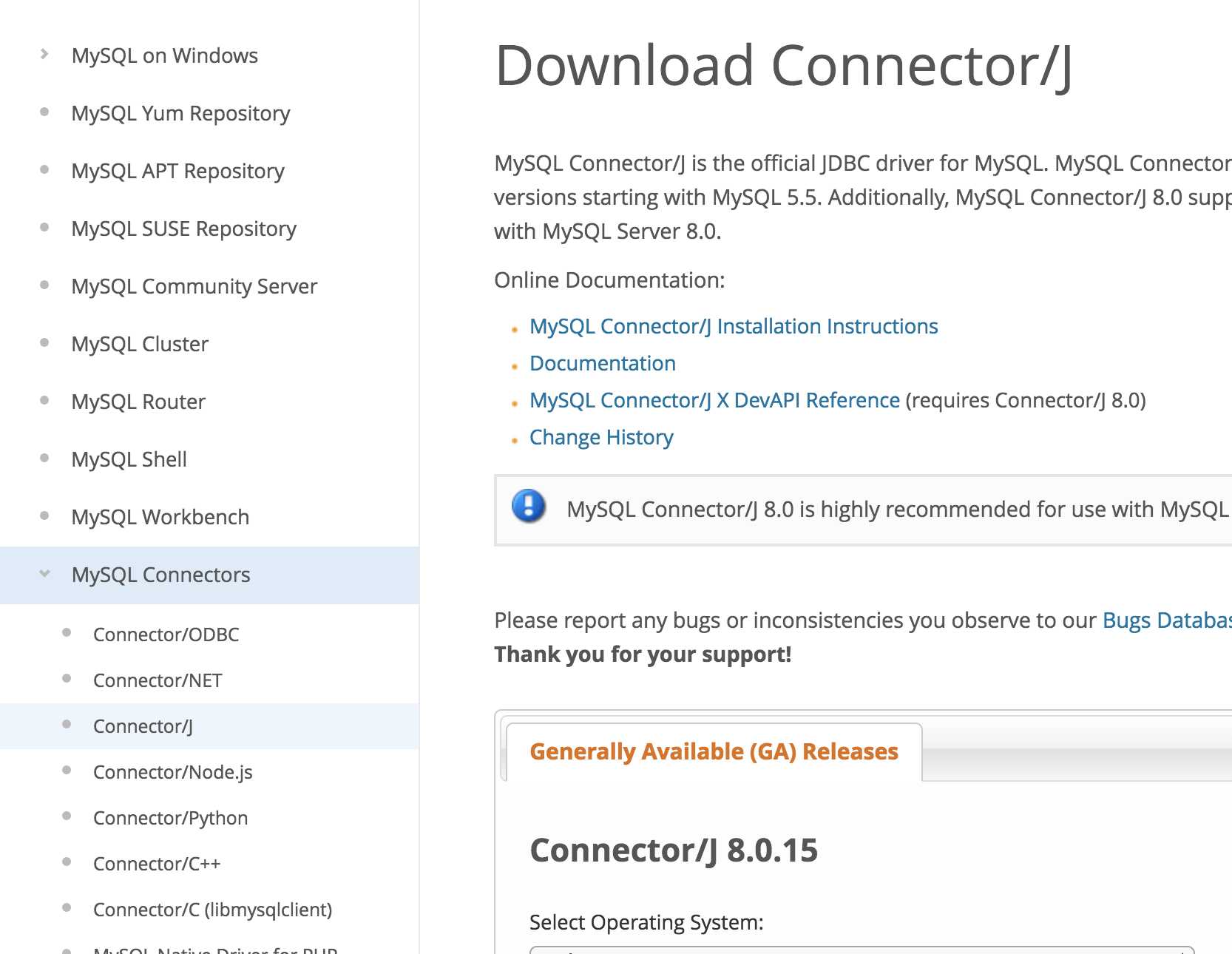The height and width of the screenshot is (954, 1232).
Task: Click the Connector/J 8.0.15 heading
Action: coord(674,850)
